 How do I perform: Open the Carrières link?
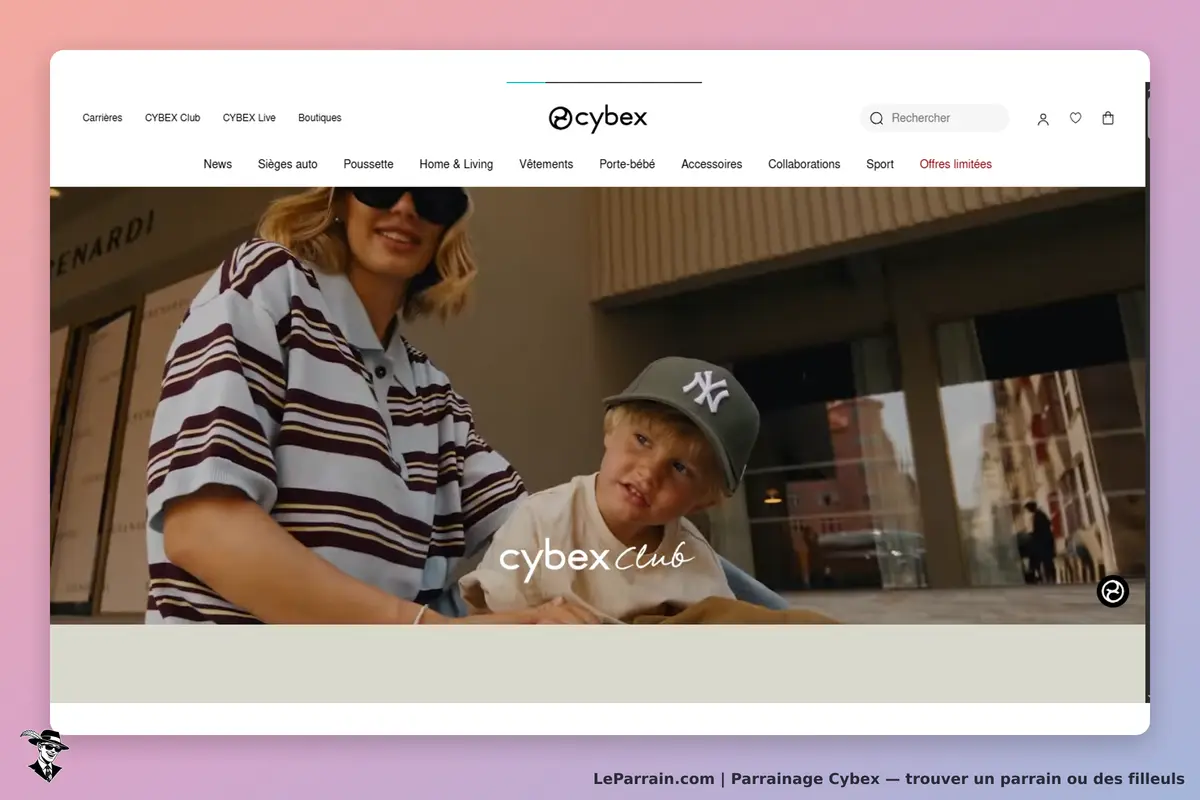tap(102, 118)
